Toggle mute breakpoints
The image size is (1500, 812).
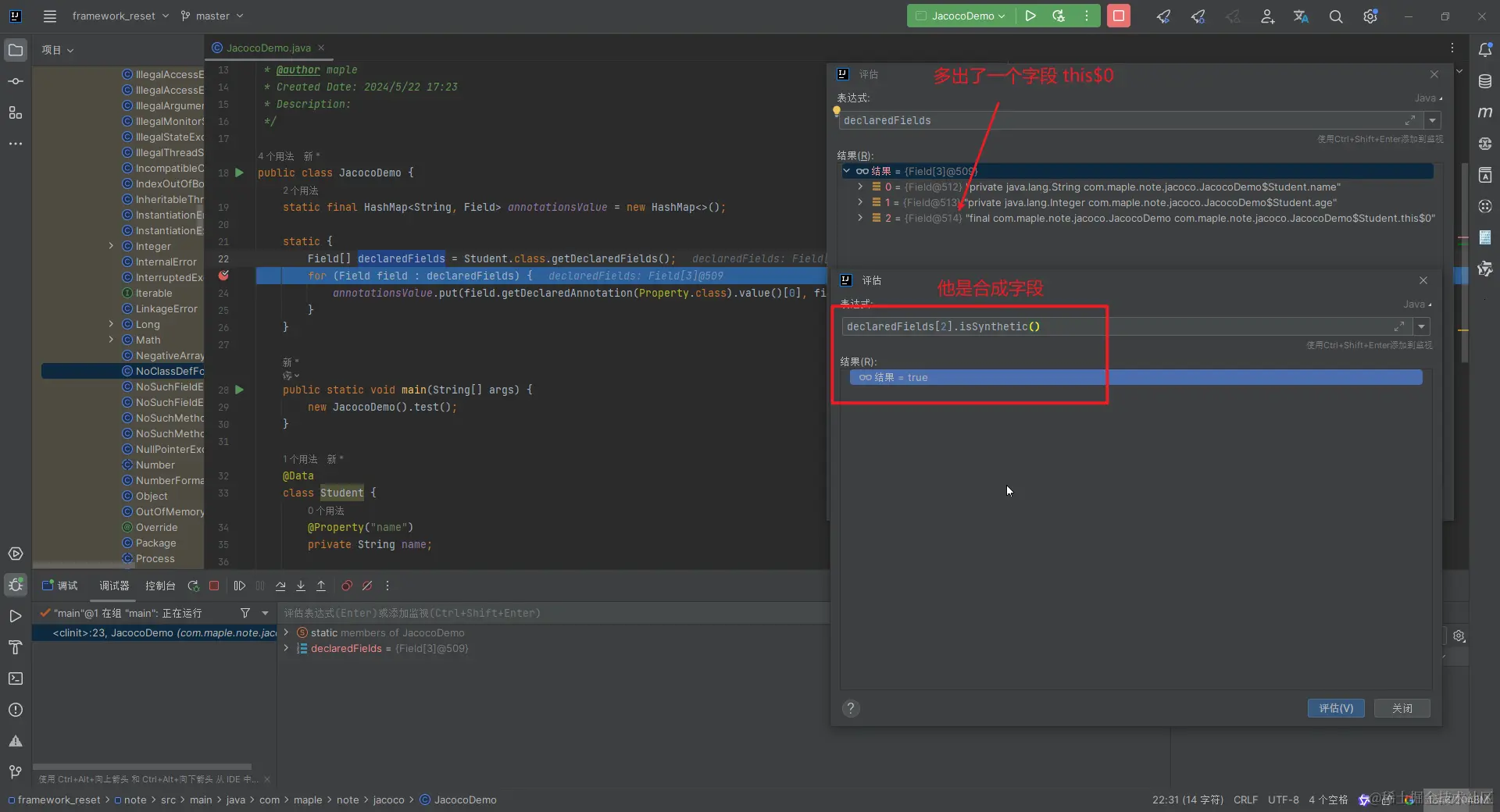pos(367,586)
